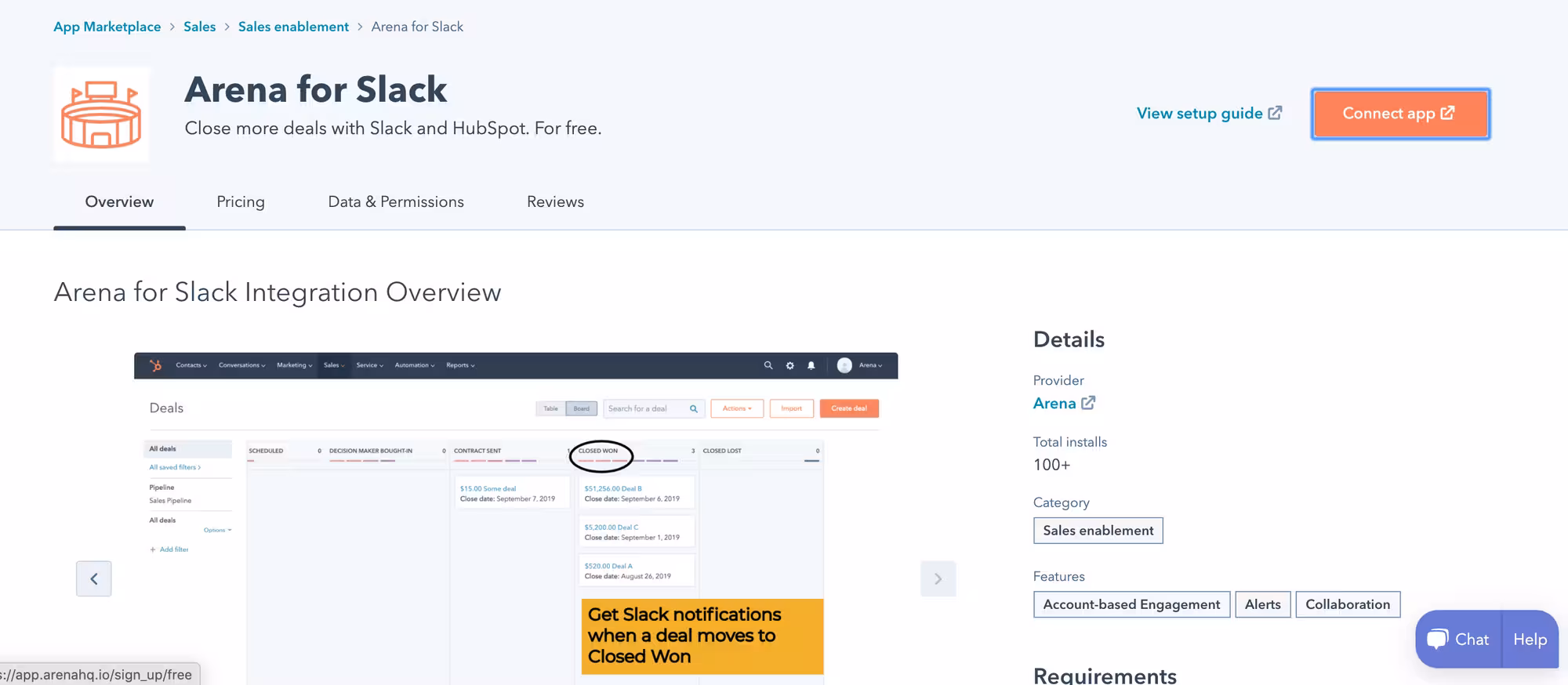Click the HubSpot deals board screenshot
Image resolution: width=1568 pixels, height=685 pixels.
pyautogui.click(x=516, y=519)
